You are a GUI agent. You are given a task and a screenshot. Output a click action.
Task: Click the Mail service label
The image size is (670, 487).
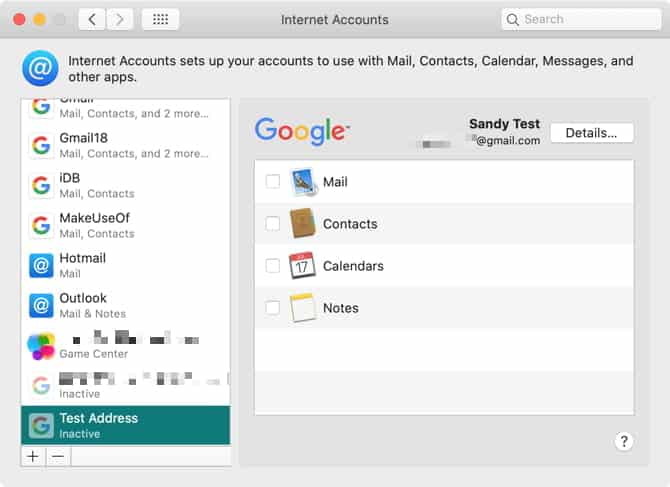[x=335, y=182]
